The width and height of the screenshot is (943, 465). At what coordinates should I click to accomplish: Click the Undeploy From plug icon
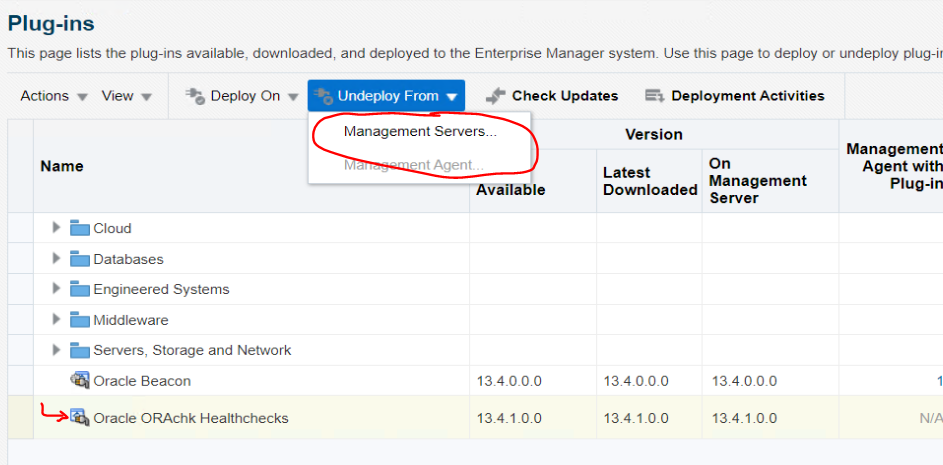click(324, 96)
